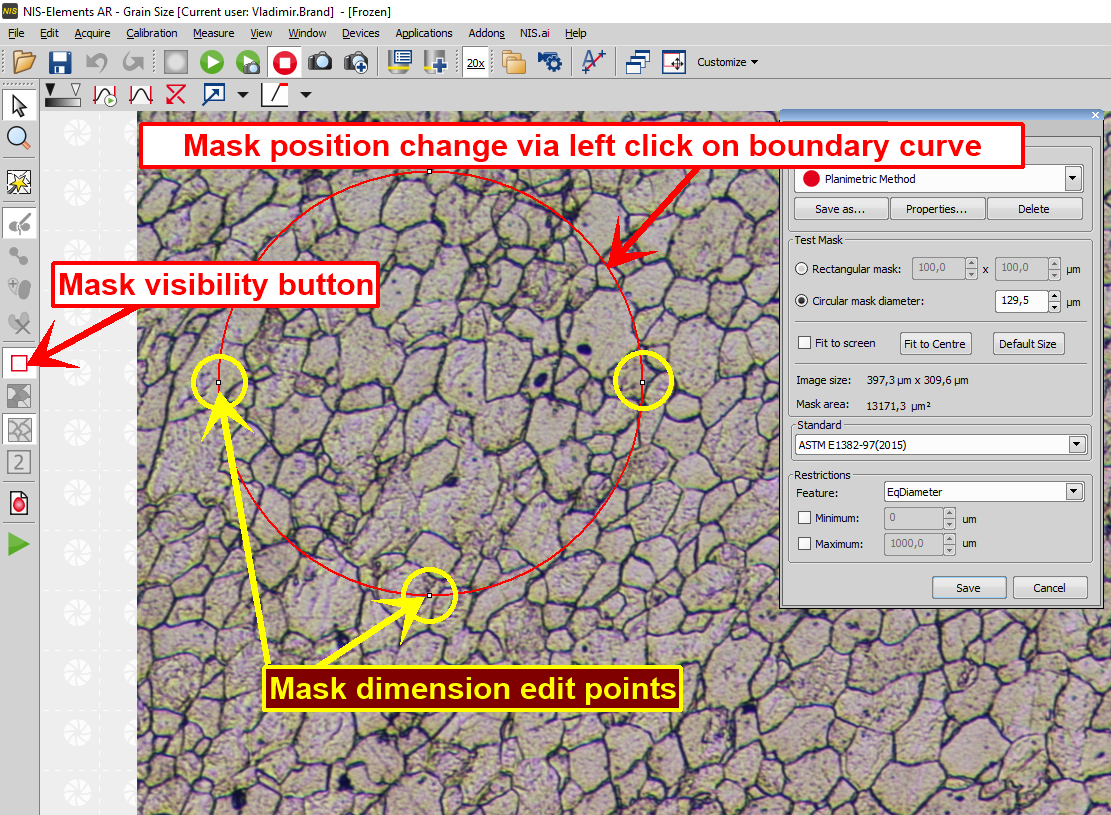Click the Properties... button
1111x815 pixels.
tap(936, 209)
